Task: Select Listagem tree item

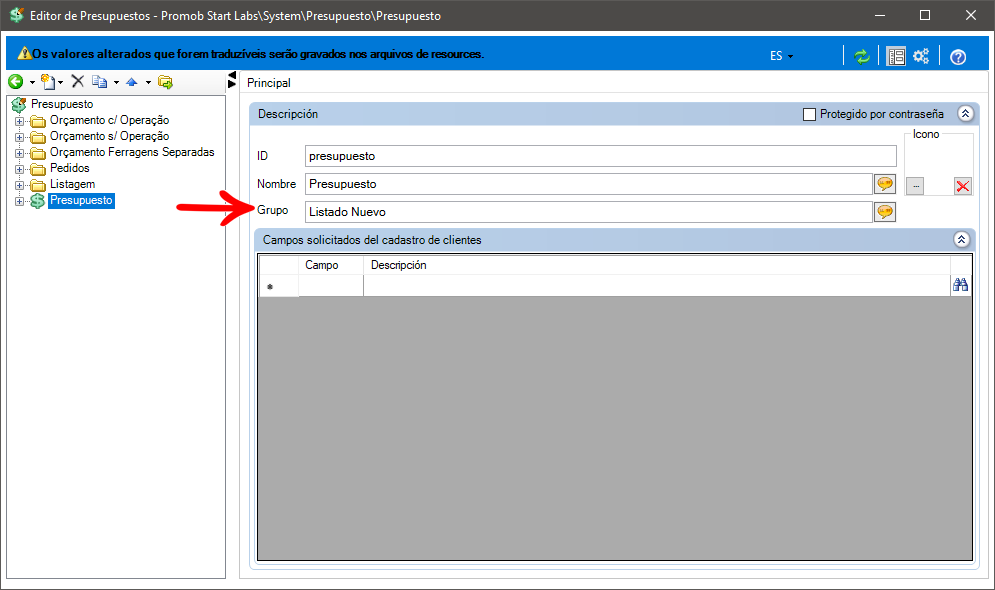Action: click(x=72, y=184)
